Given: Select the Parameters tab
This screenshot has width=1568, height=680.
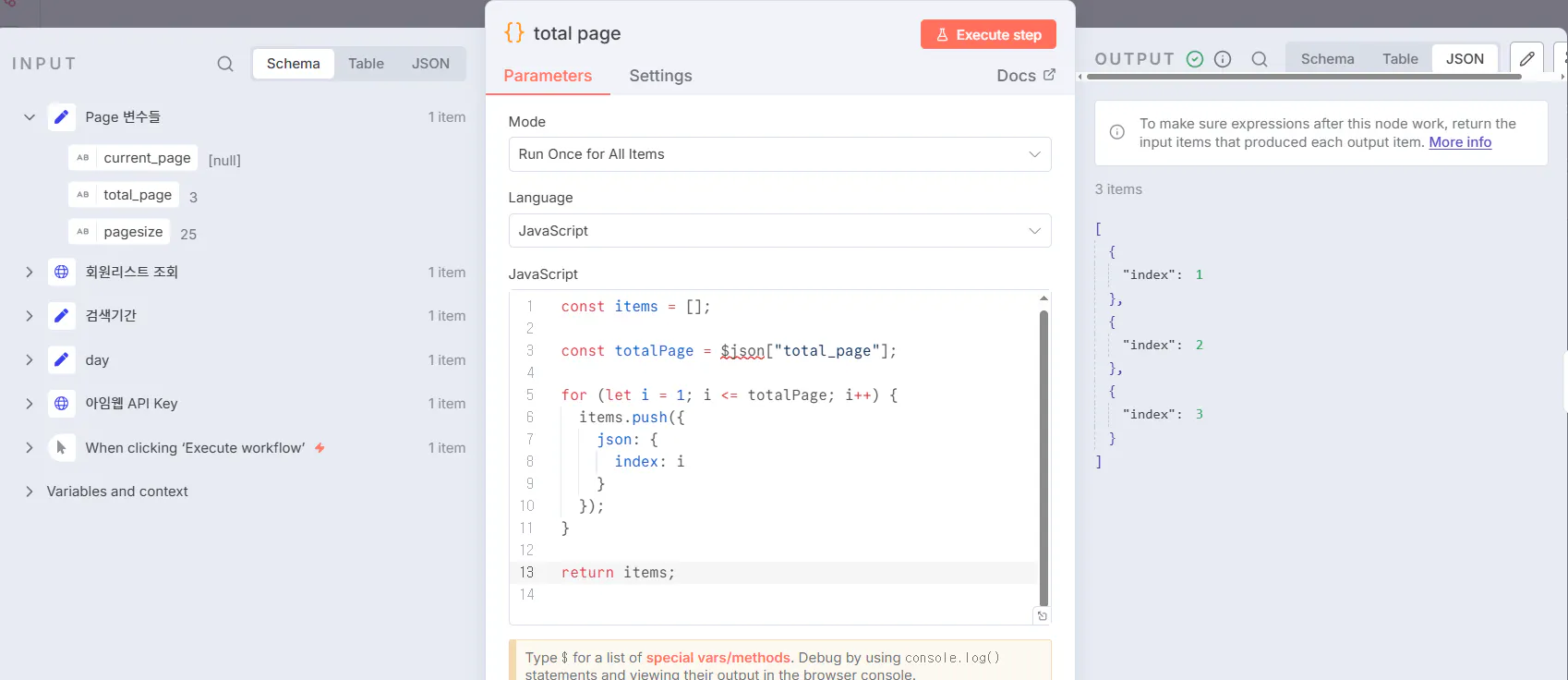Looking at the screenshot, I should click(x=548, y=76).
